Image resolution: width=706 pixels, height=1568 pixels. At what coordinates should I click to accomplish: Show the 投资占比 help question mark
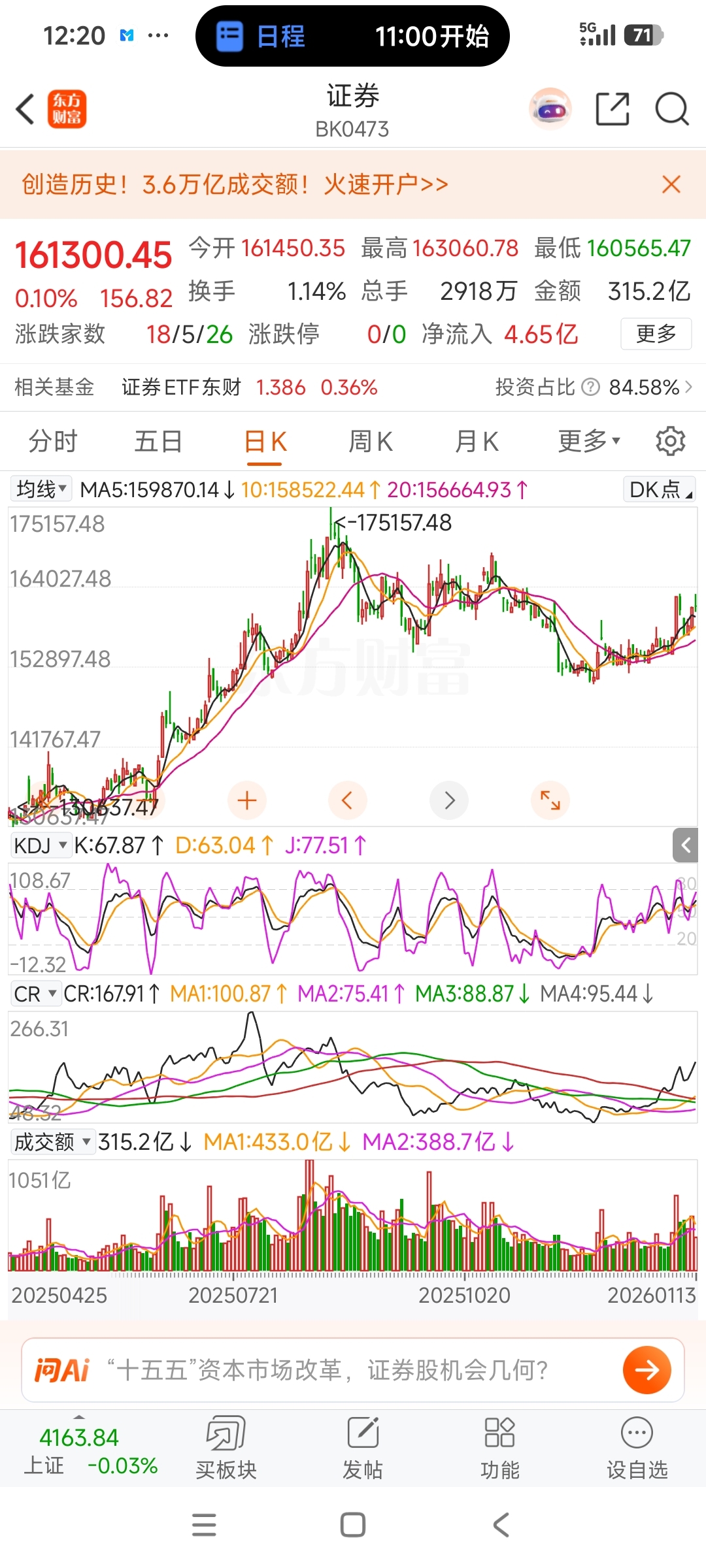pyautogui.click(x=590, y=387)
